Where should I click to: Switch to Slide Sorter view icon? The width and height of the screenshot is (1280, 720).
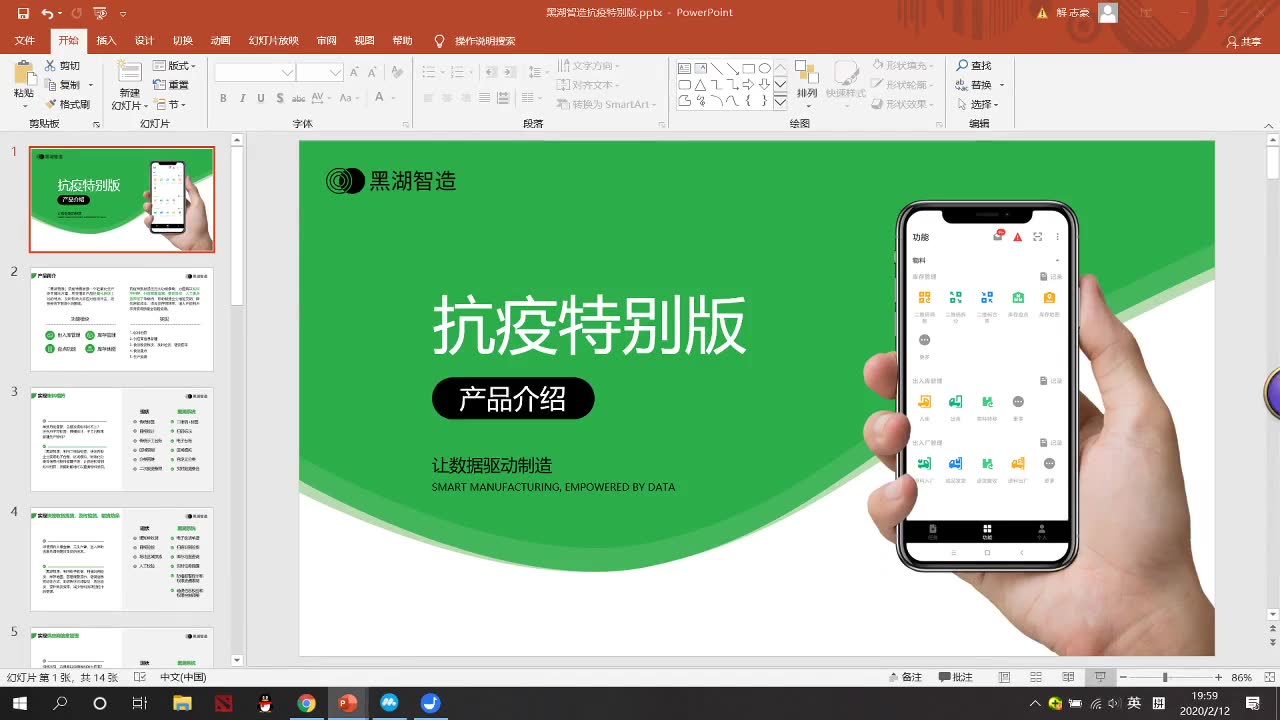1036,677
